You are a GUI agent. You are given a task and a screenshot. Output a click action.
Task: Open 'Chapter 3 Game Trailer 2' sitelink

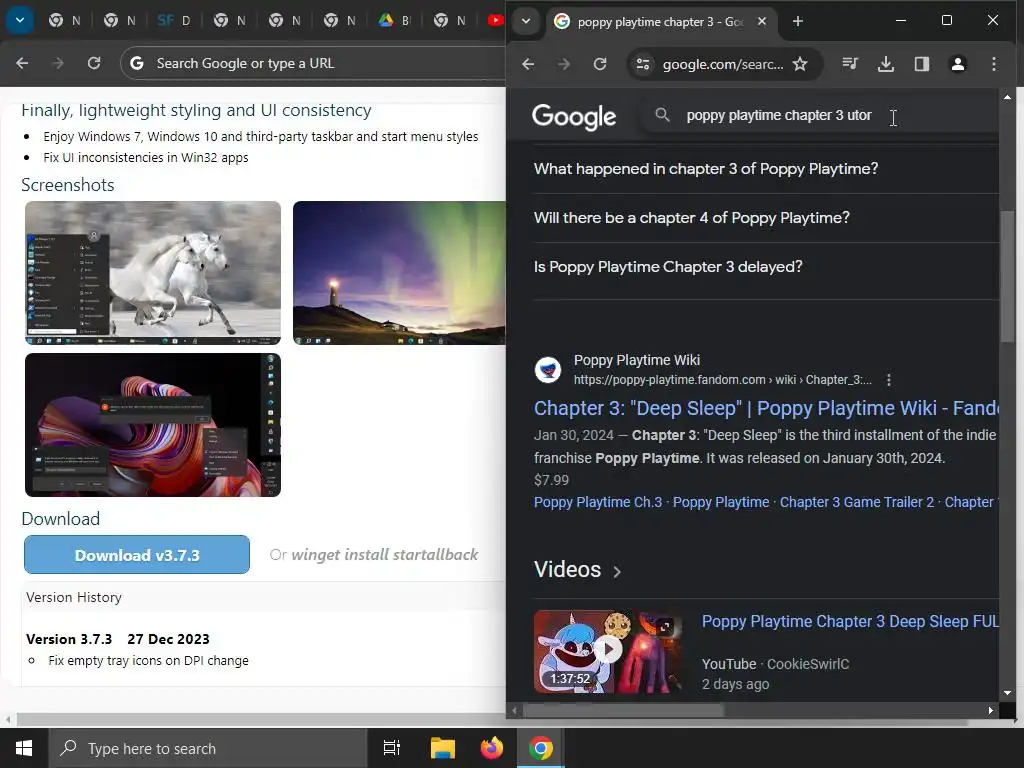[x=856, y=502]
